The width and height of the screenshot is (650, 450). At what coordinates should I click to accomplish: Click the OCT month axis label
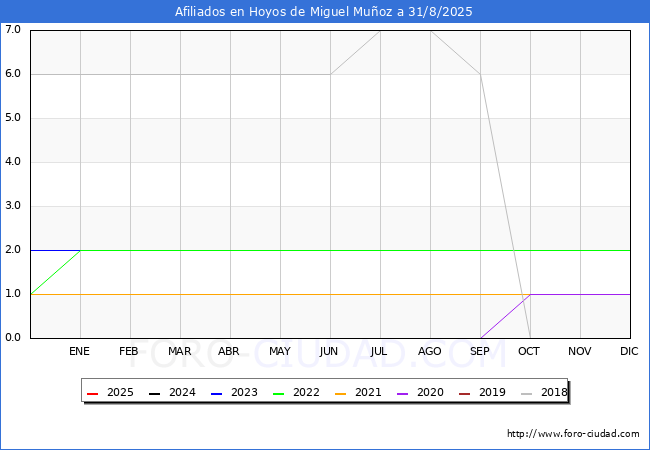(x=530, y=351)
